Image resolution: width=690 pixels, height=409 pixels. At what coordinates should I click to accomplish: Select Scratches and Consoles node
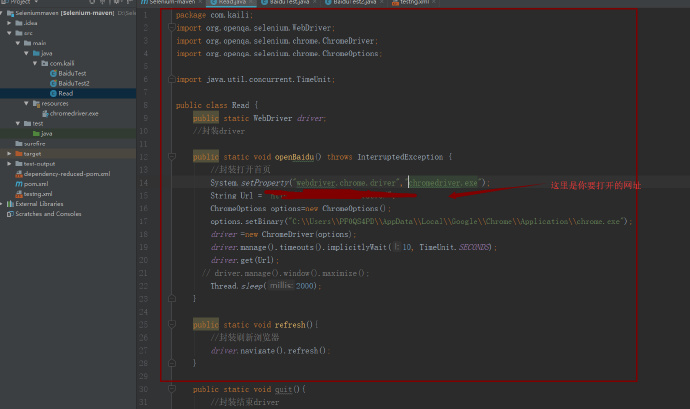point(48,214)
